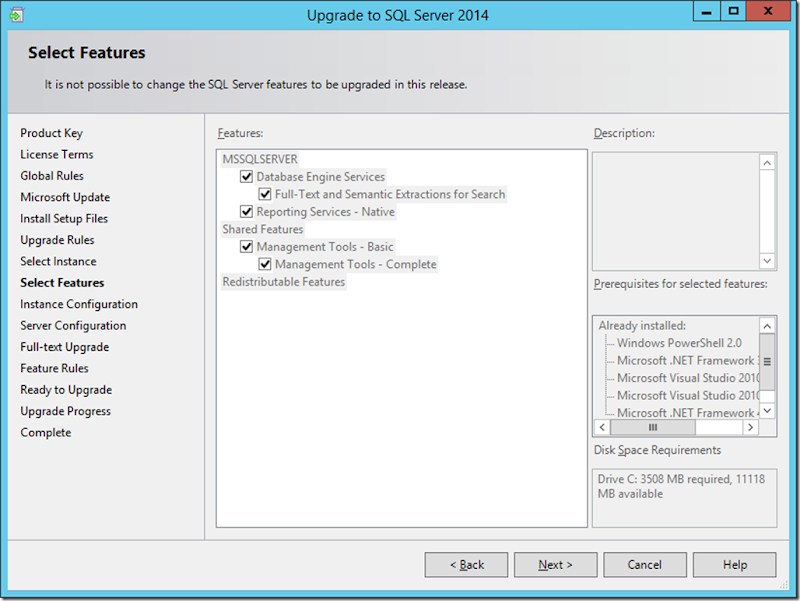Select the Select Instance step

coord(58,261)
